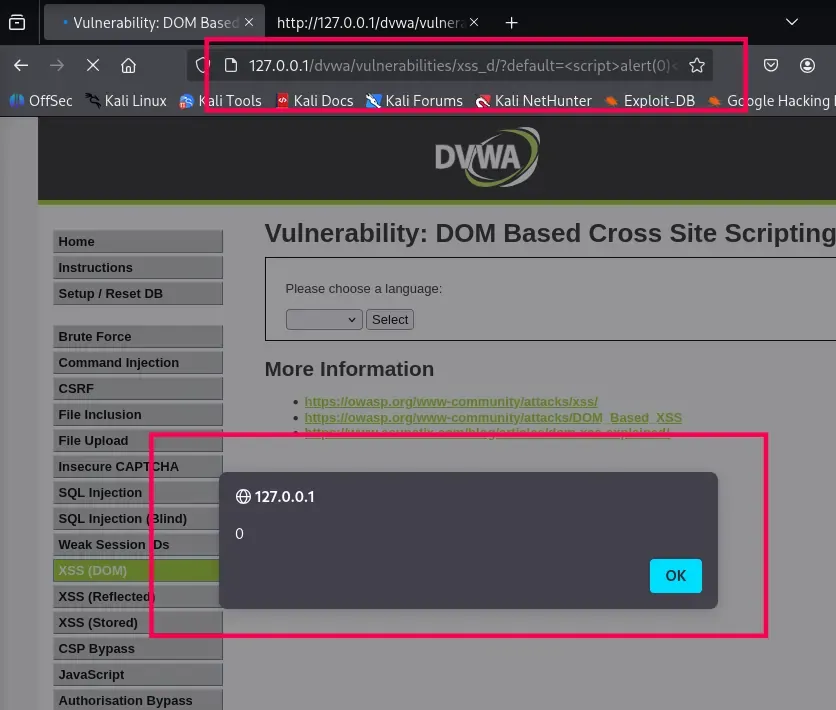Select the XSS (DOM) menu item
This screenshot has height=710, width=836.
(x=136, y=570)
